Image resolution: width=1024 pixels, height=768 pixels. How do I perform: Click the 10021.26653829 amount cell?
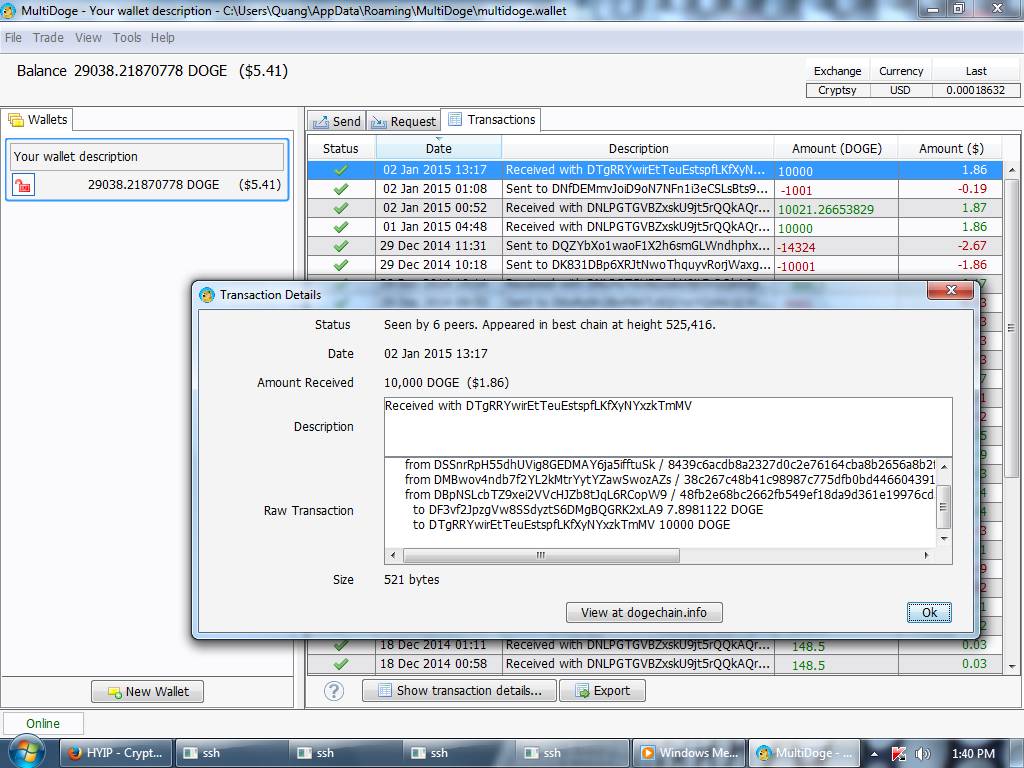(837, 209)
